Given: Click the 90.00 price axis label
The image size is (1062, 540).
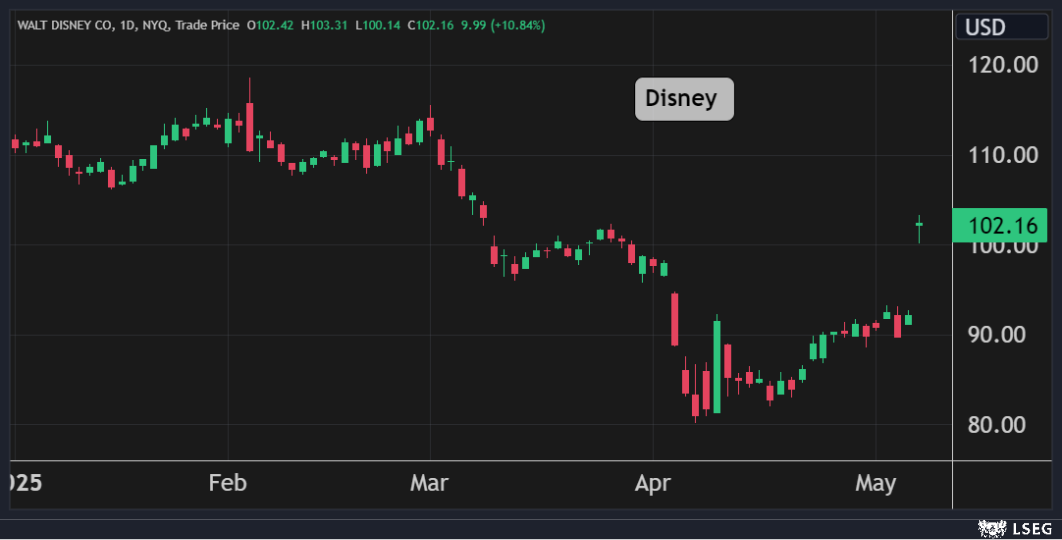Looking at the screenshot, I should [x=1003, y=334].
